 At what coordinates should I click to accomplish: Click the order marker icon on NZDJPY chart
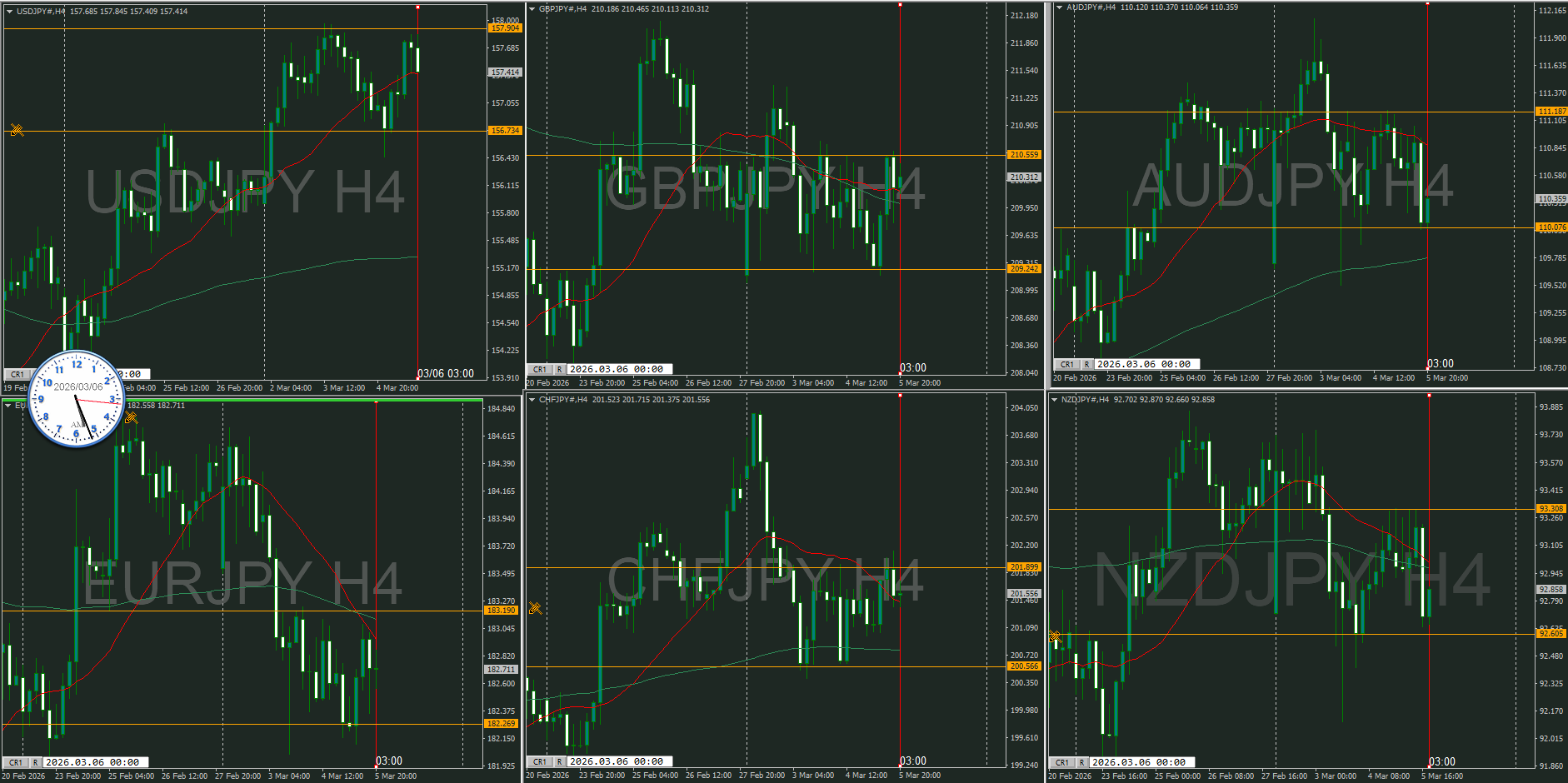click(x=1054, y=636)
